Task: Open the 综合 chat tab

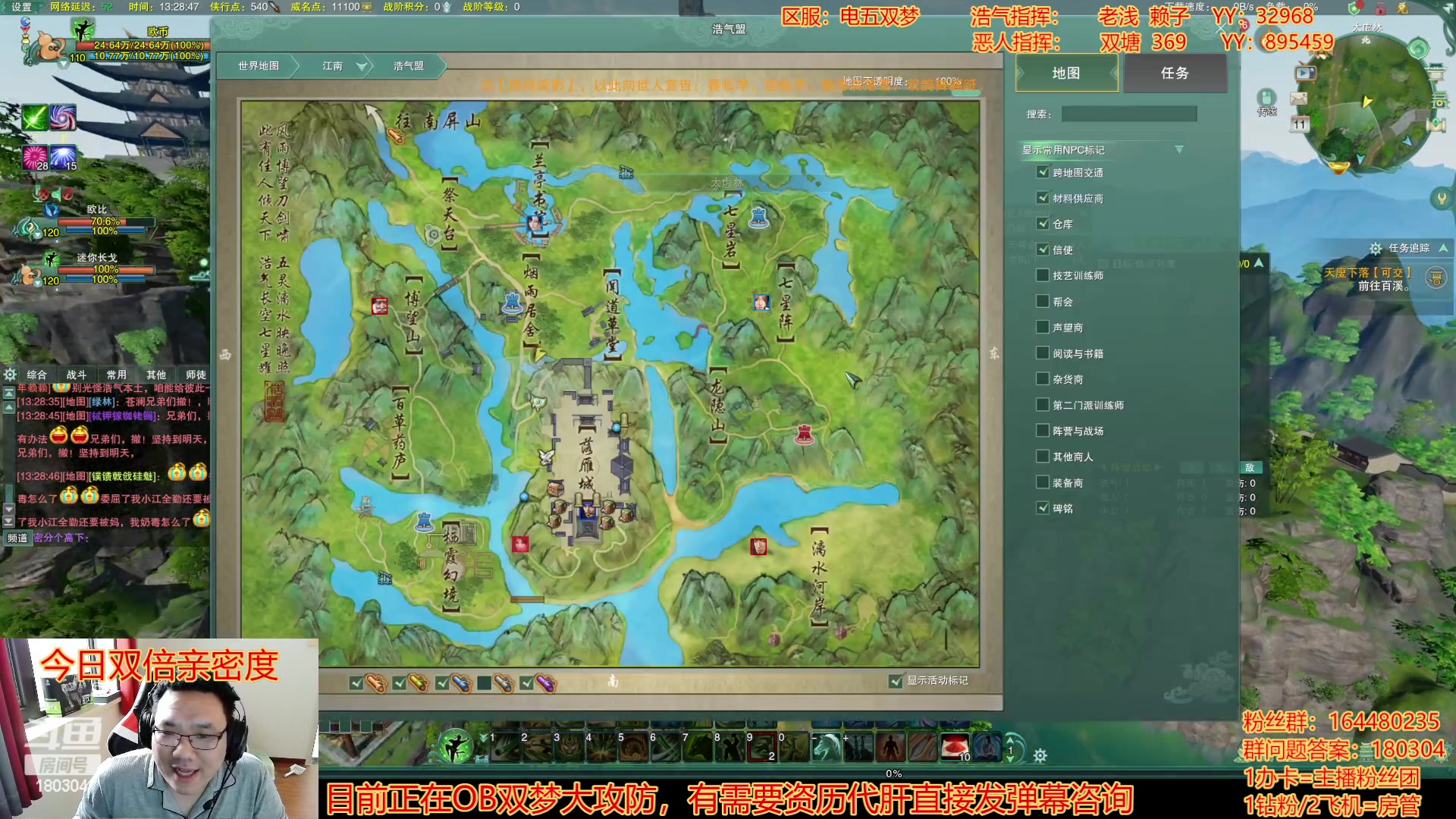Action: click(x=36, y=375)
